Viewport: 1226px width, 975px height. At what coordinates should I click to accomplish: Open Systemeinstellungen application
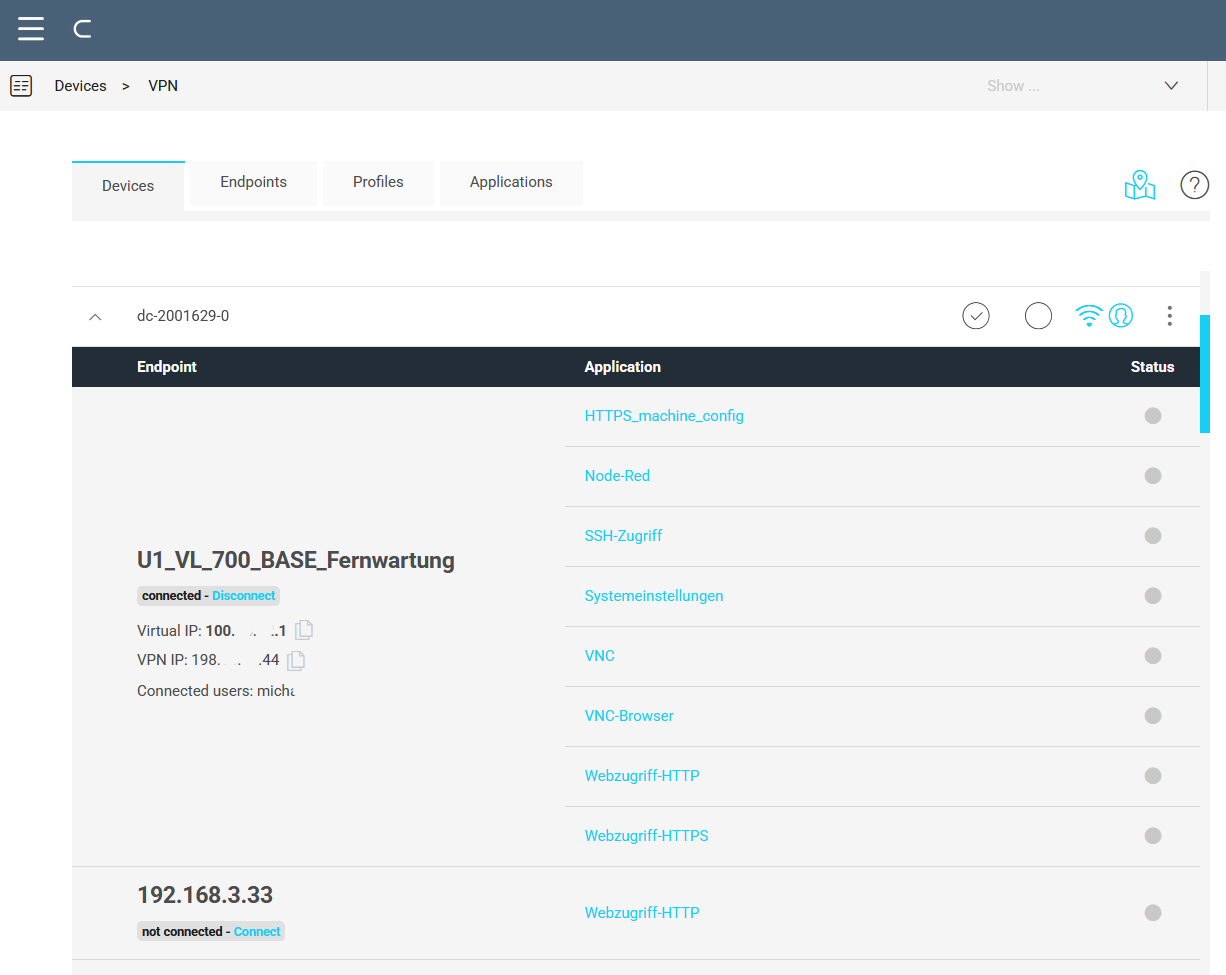pos(654,596)
